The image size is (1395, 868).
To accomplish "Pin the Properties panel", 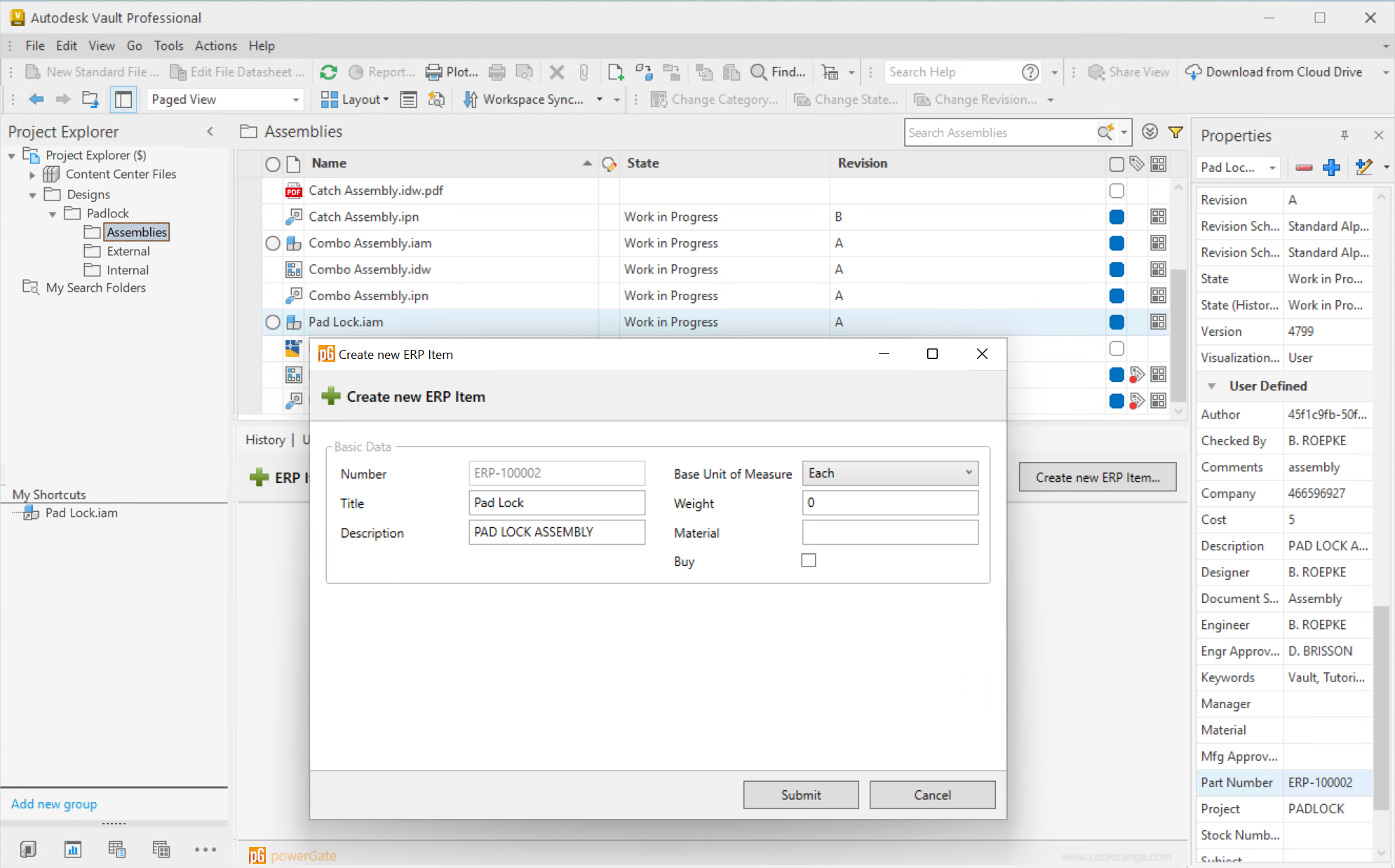I will coord(1345,135).
